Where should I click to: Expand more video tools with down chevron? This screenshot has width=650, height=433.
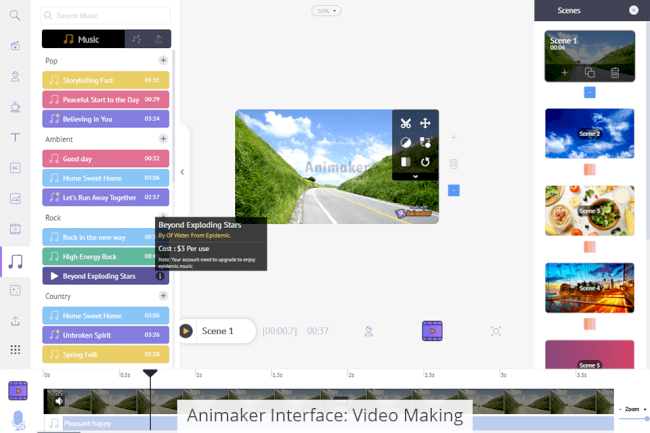tap(415, 177)
